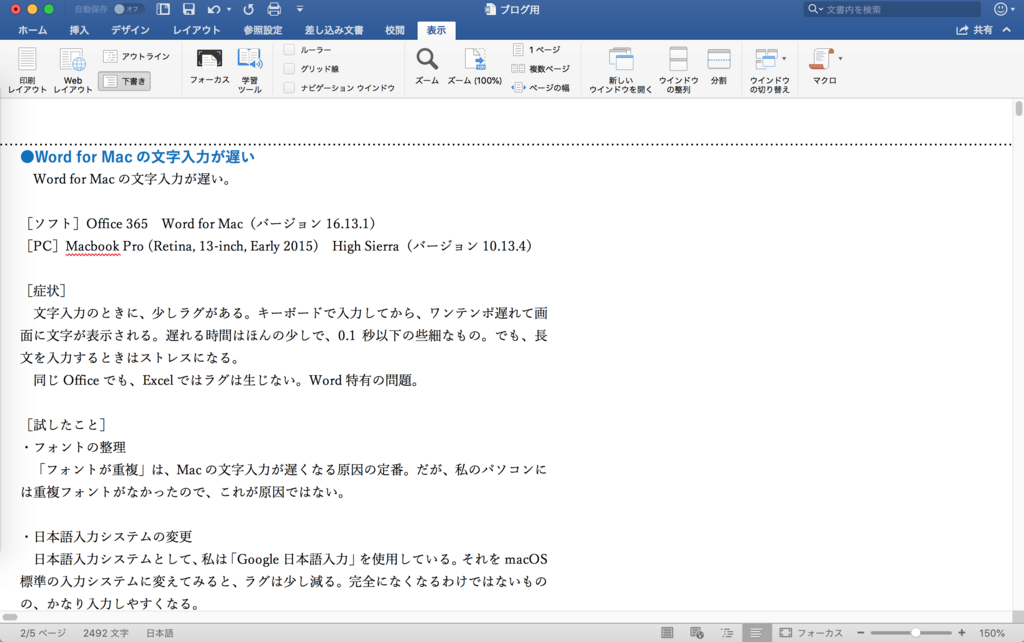Click the text ・日本語入力システムの変更
The image size is (1024, 642).
tap(106, 537)
